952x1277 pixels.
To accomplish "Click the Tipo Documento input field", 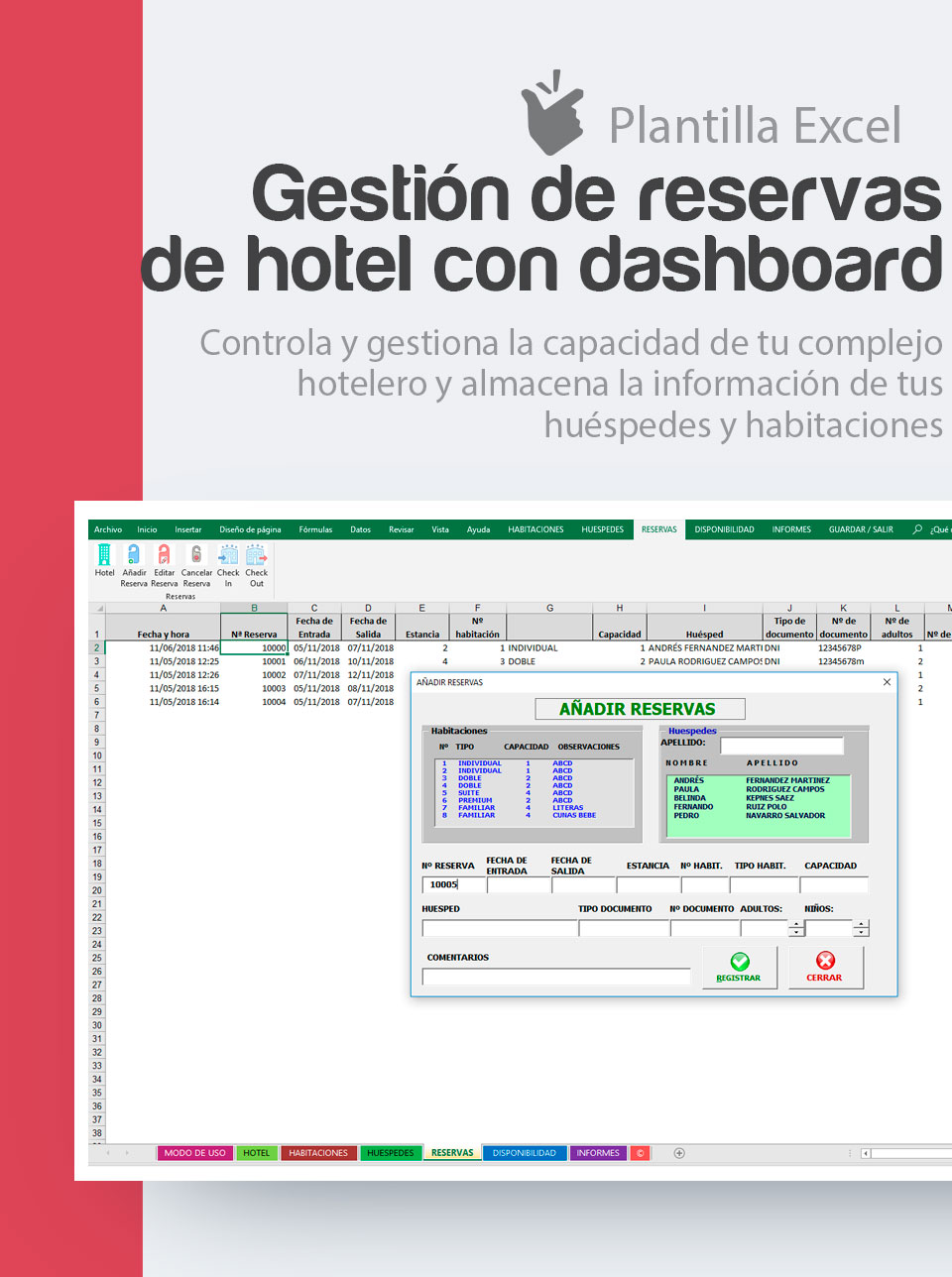I will (623, 928).
